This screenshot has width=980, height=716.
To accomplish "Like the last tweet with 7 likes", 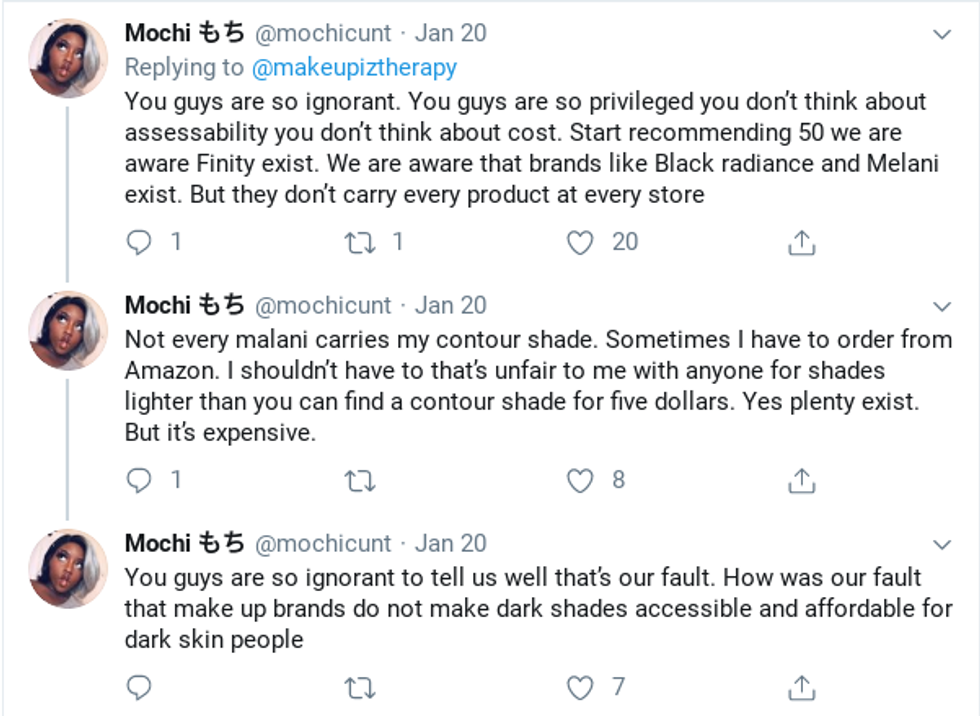I will tap(580, 688).
